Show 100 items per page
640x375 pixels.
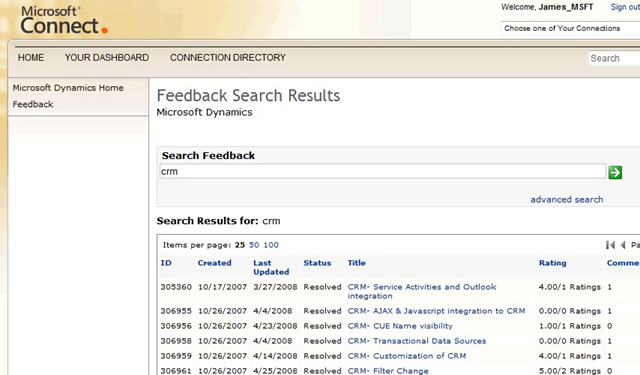coord(271,245)
